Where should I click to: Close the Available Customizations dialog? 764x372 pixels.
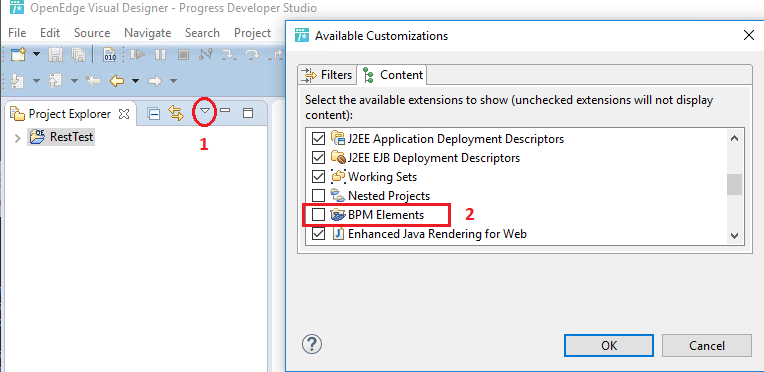(748, 35)
